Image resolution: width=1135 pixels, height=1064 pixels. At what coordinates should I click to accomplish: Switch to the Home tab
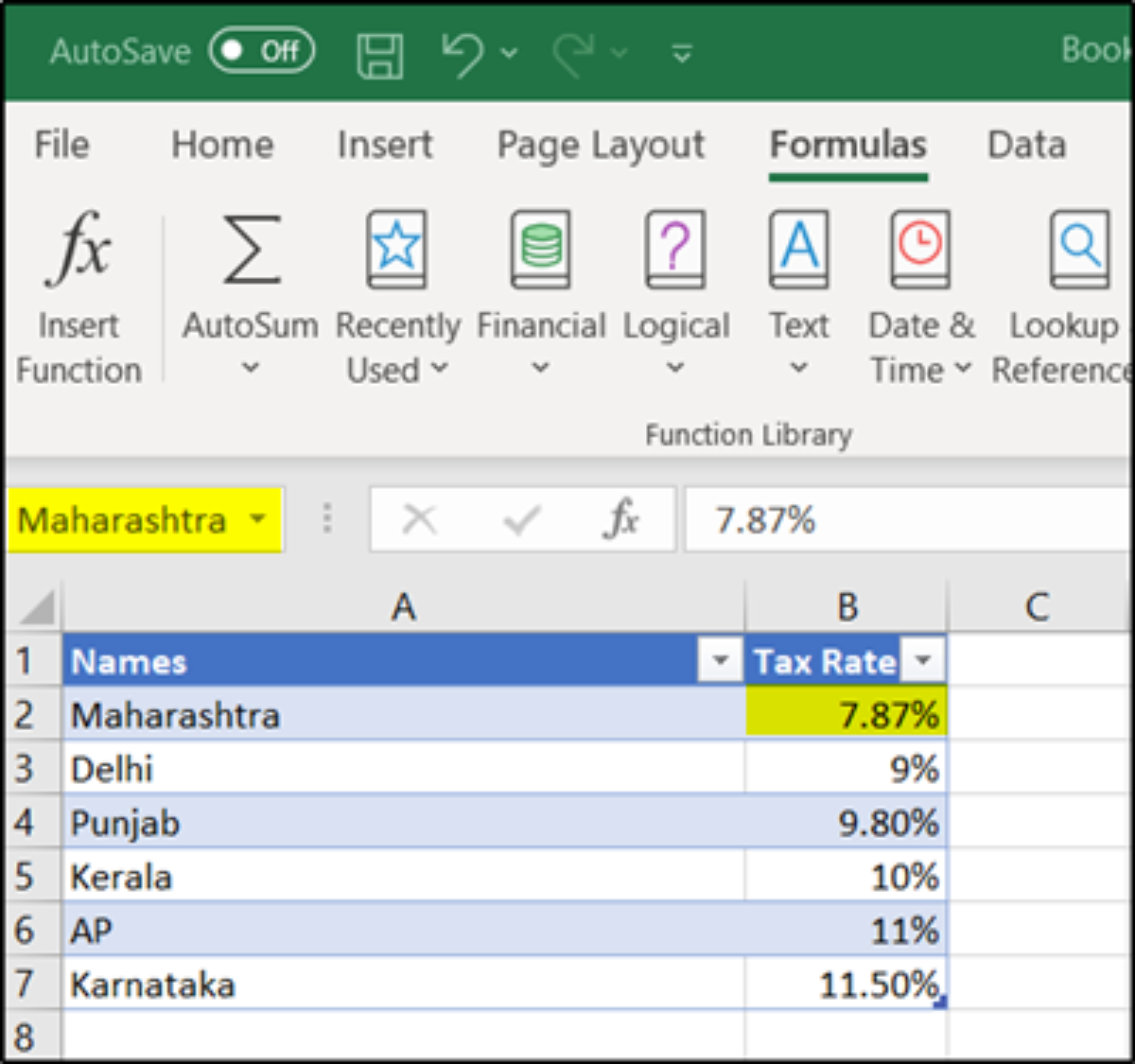pyautogui.click(x=222, y=145)
